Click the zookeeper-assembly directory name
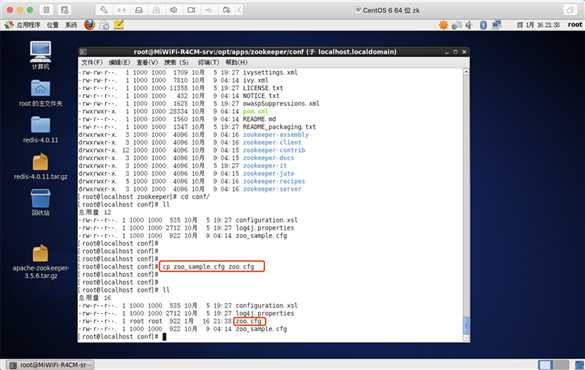This screenshot has width=585, height=370. (276, 135)
